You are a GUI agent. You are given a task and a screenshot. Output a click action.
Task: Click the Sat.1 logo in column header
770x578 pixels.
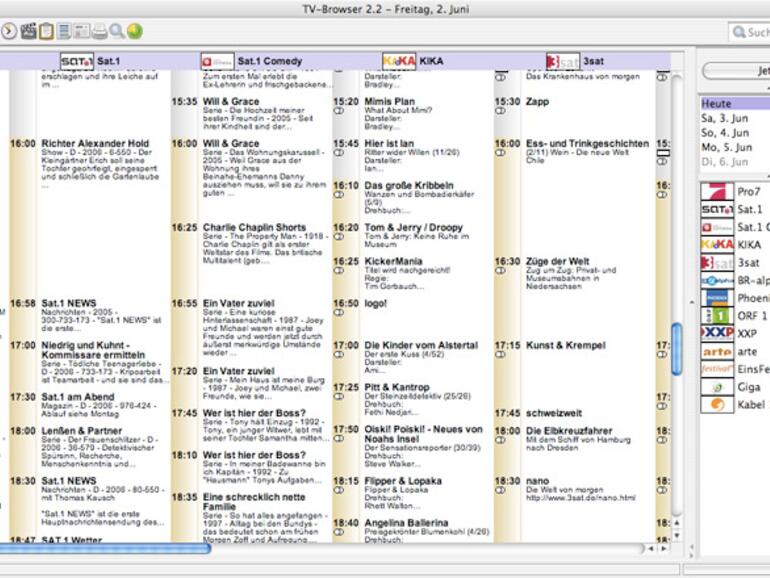(77, 61)
